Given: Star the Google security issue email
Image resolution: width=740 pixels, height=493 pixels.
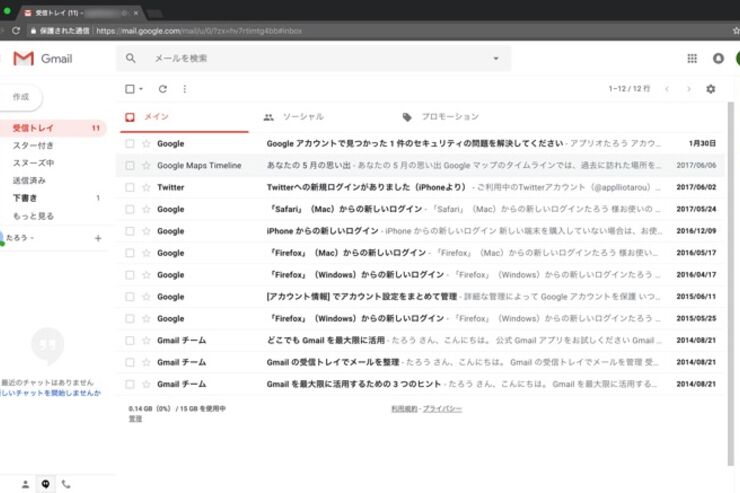Looking at the screenshot, I should pos(146,143).
